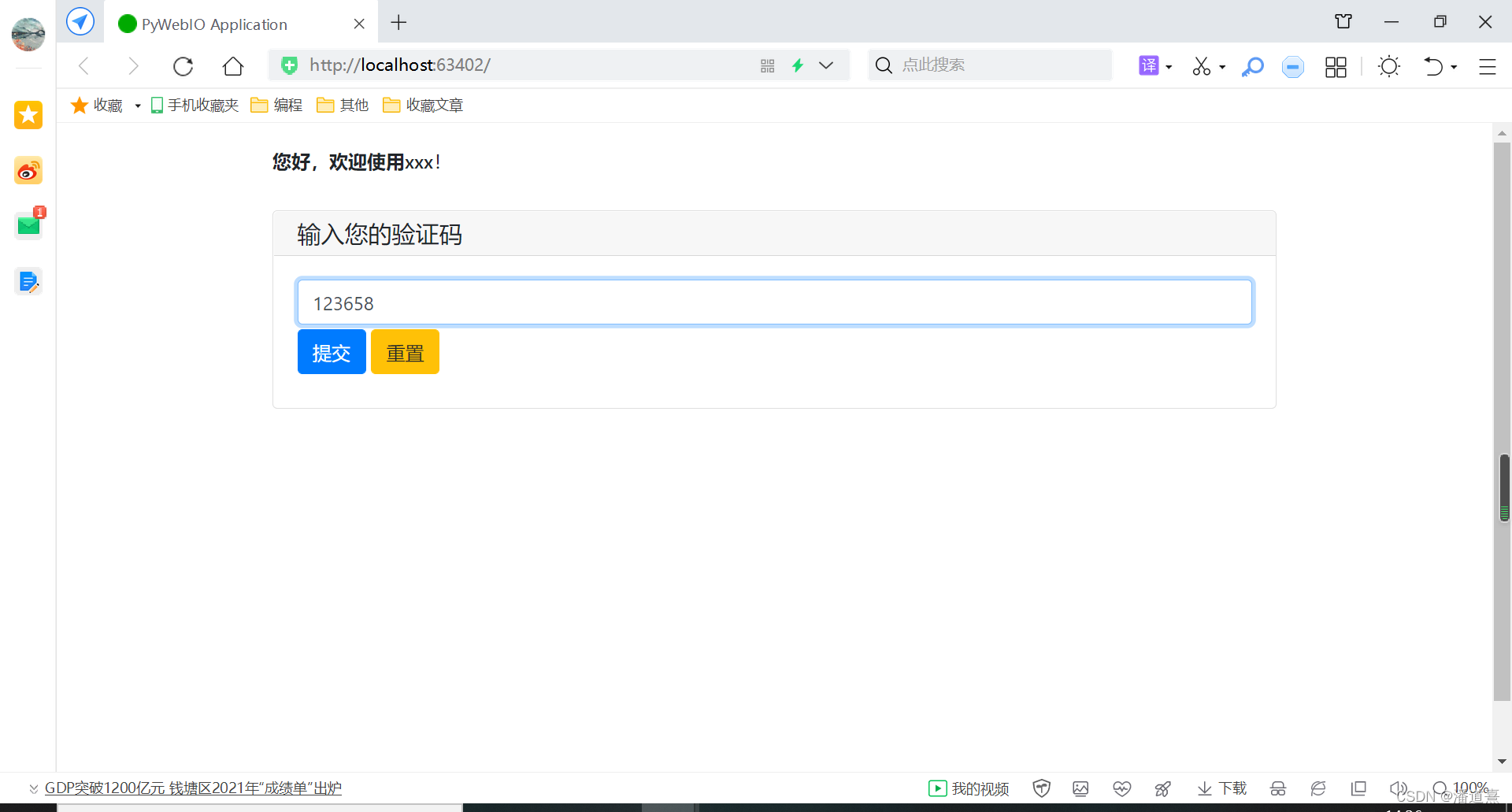
Task: Open the Weibo sidebar icon
Action: [x=28, y=171]
